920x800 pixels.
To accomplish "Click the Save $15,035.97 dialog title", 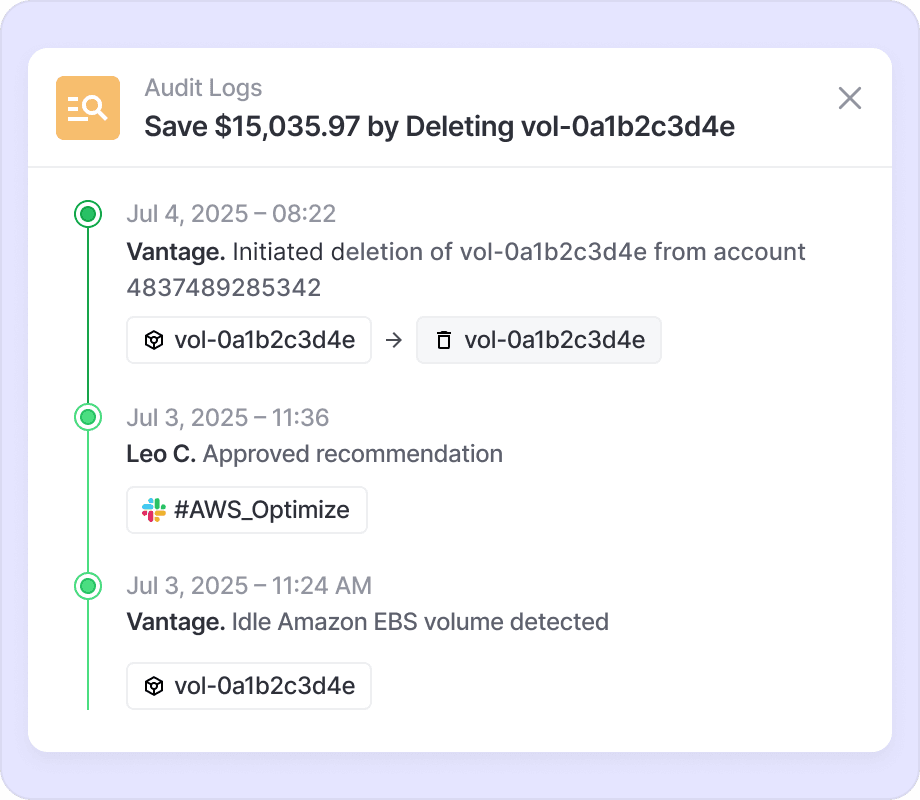I will coord(440,126).
